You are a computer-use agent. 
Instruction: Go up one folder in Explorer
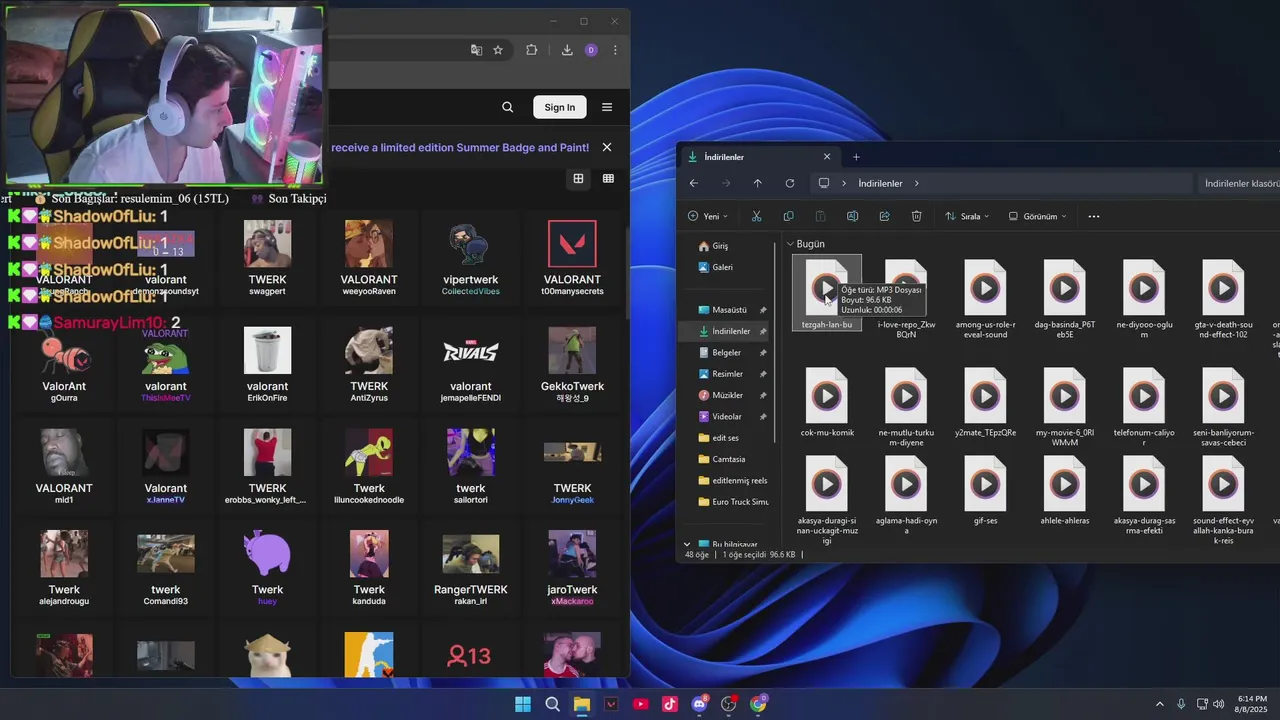[x=757, y=183]
